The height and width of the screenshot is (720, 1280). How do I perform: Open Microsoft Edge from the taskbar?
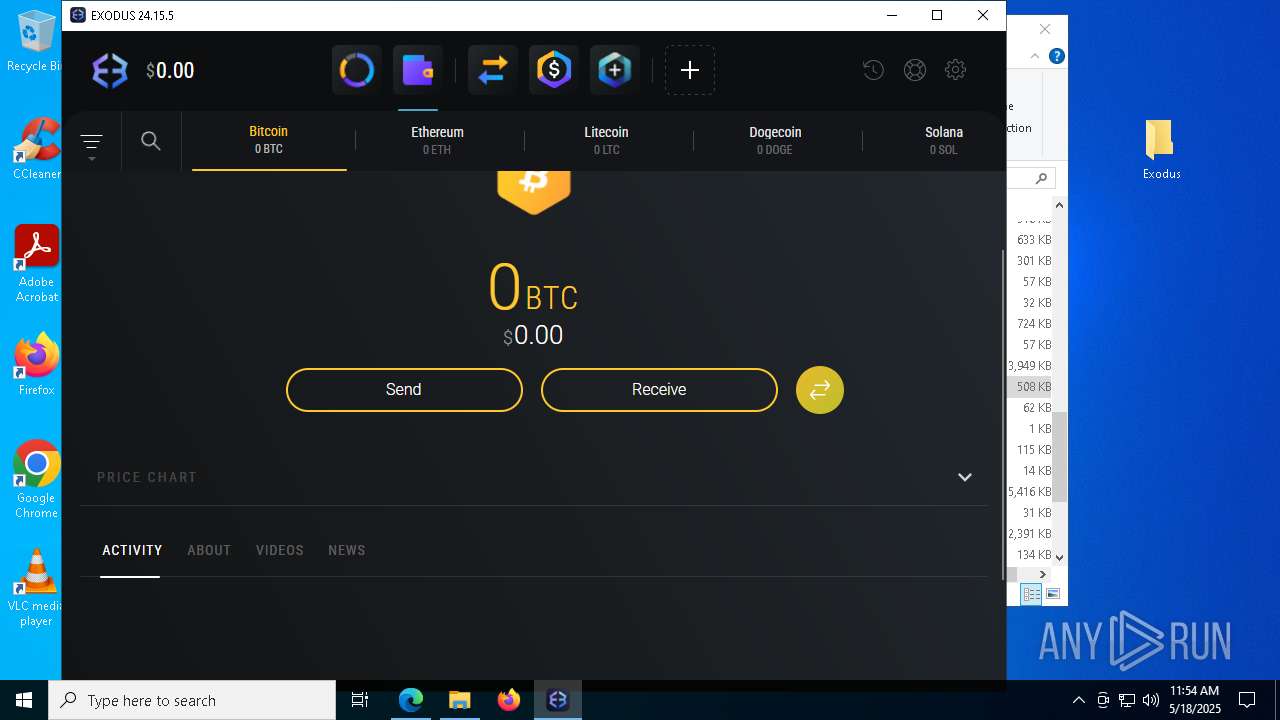tap(410, 700)
